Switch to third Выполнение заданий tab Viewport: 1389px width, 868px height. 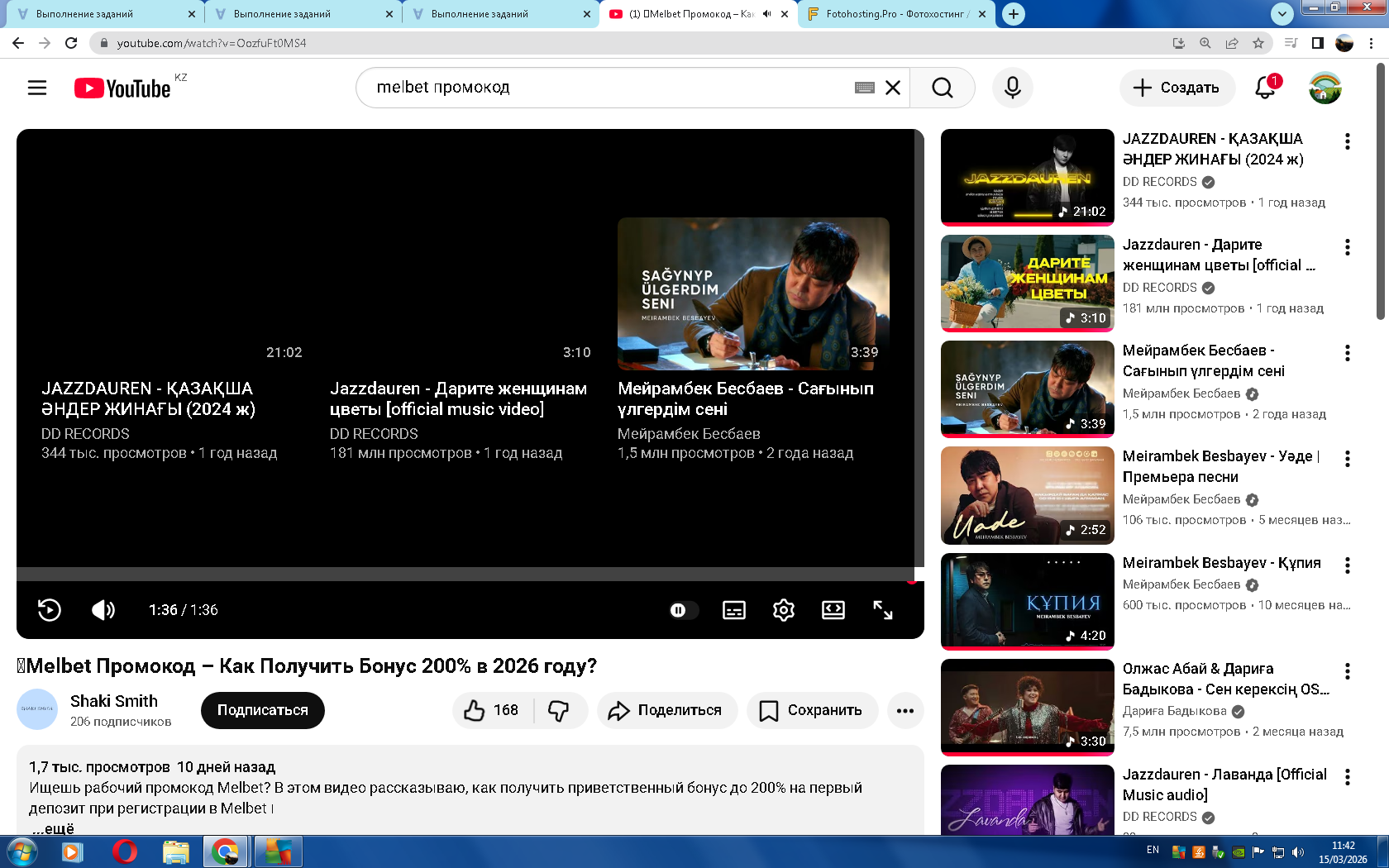tap(500, 14)
